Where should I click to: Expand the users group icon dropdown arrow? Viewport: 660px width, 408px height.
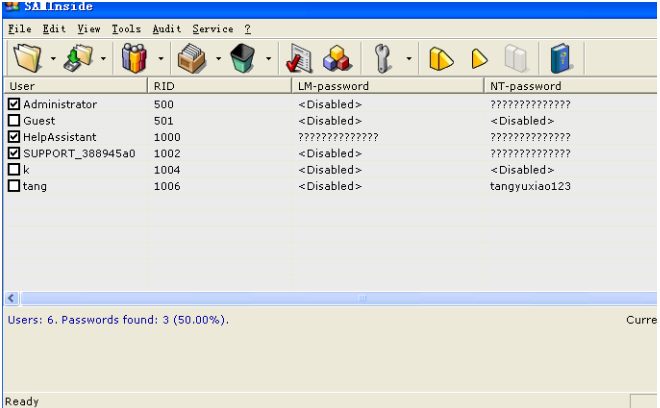[x=161, y=59]
